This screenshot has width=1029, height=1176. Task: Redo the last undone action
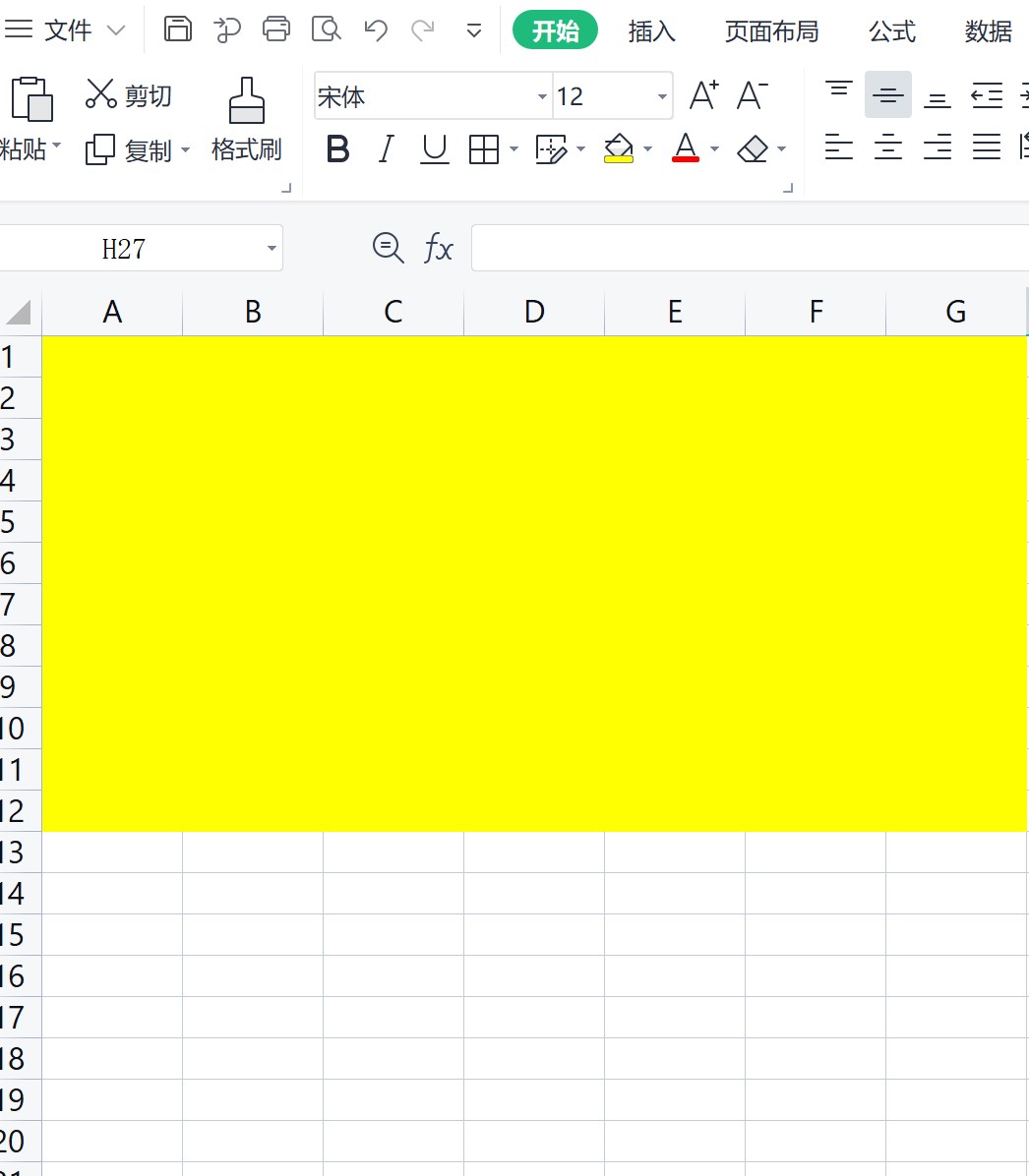coord(423,30)
